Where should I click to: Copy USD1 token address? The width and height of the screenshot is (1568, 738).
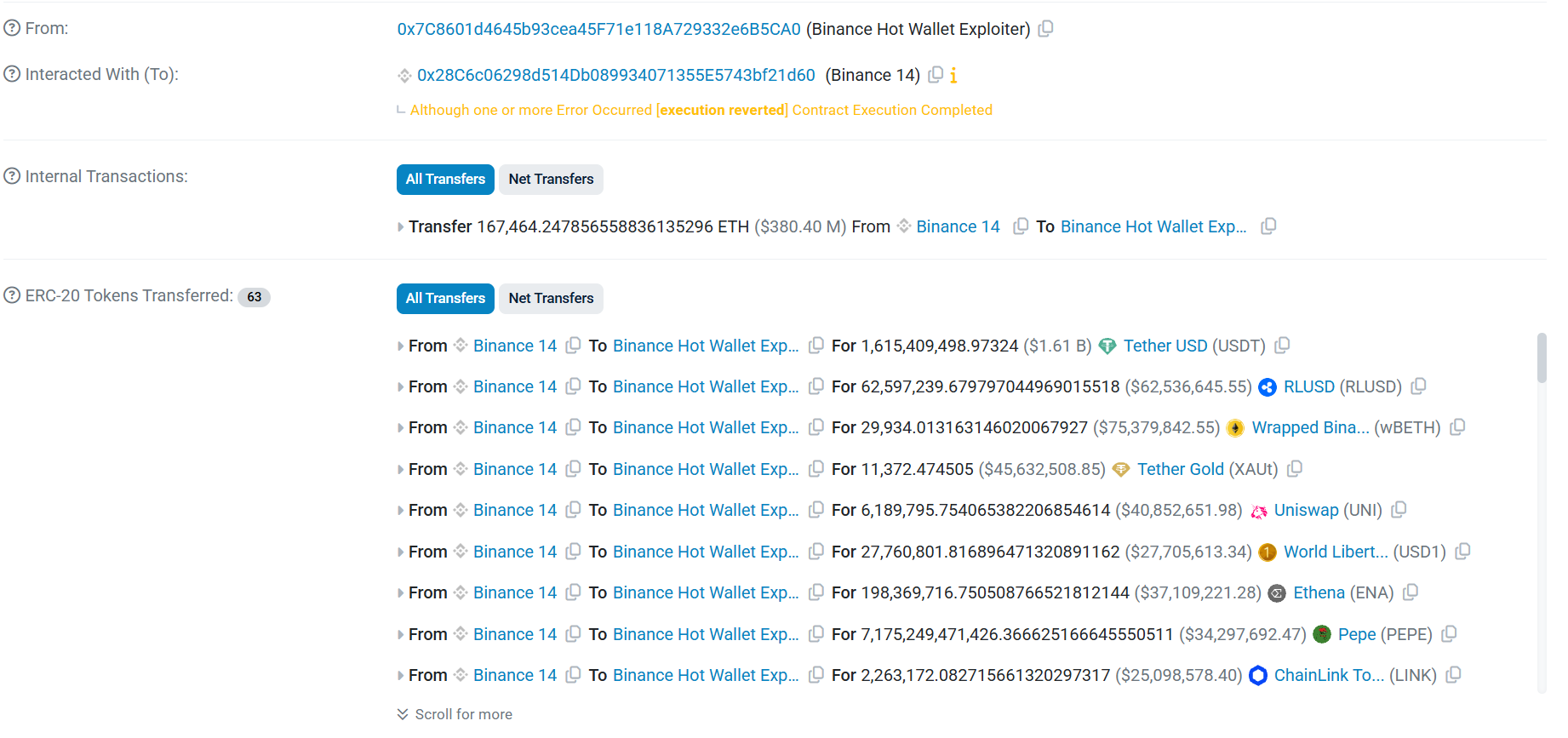[1462, 551]
